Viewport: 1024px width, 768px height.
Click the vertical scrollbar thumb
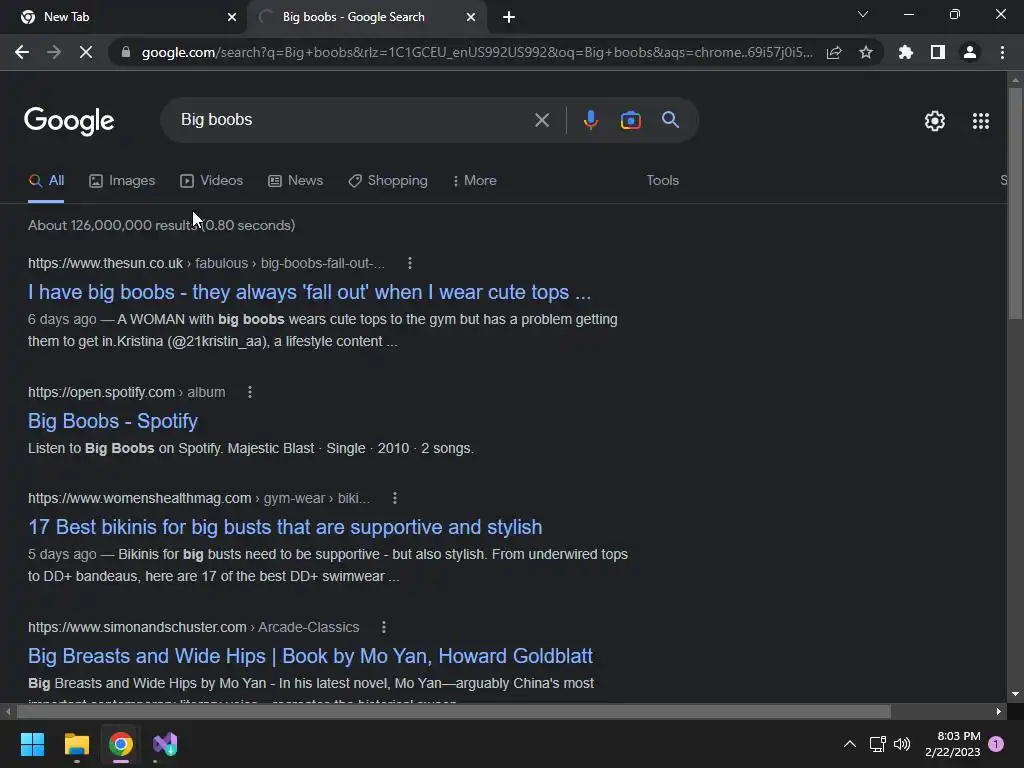pyautogui.click(x=1015, y=203)
